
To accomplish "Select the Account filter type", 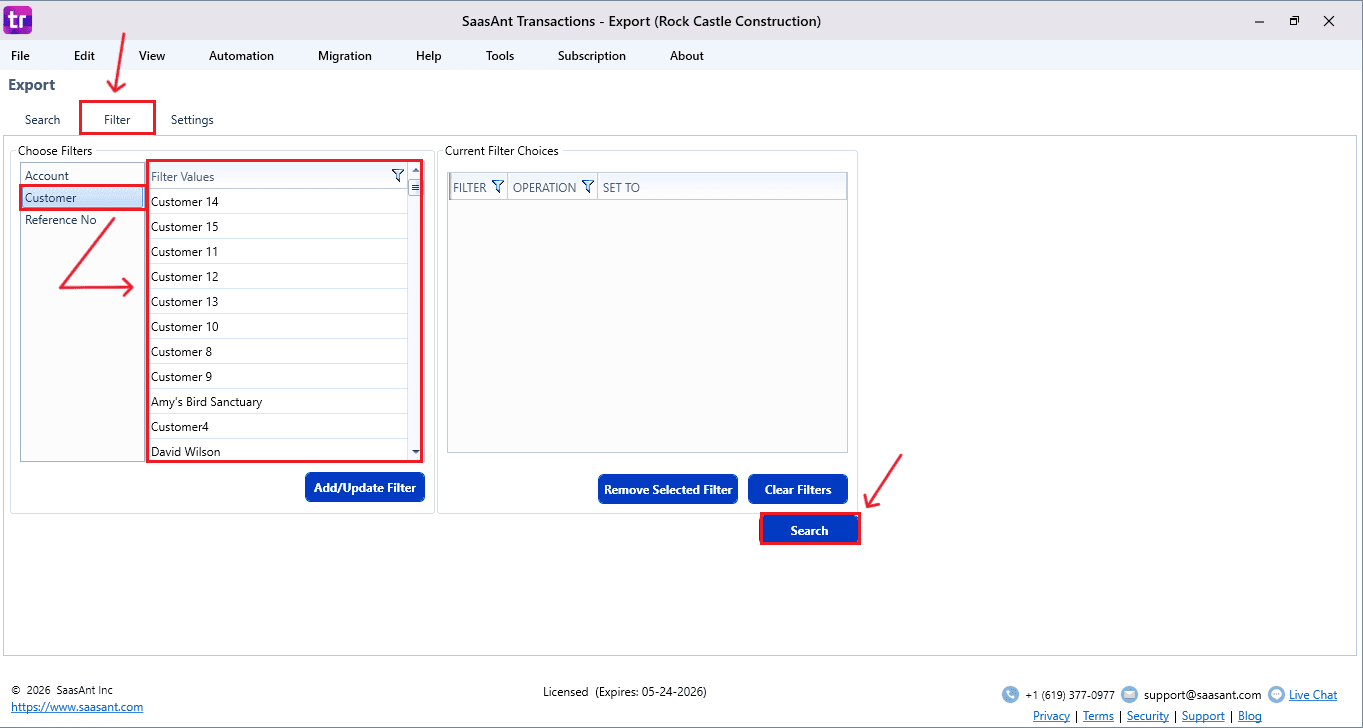I will [83, 176].
